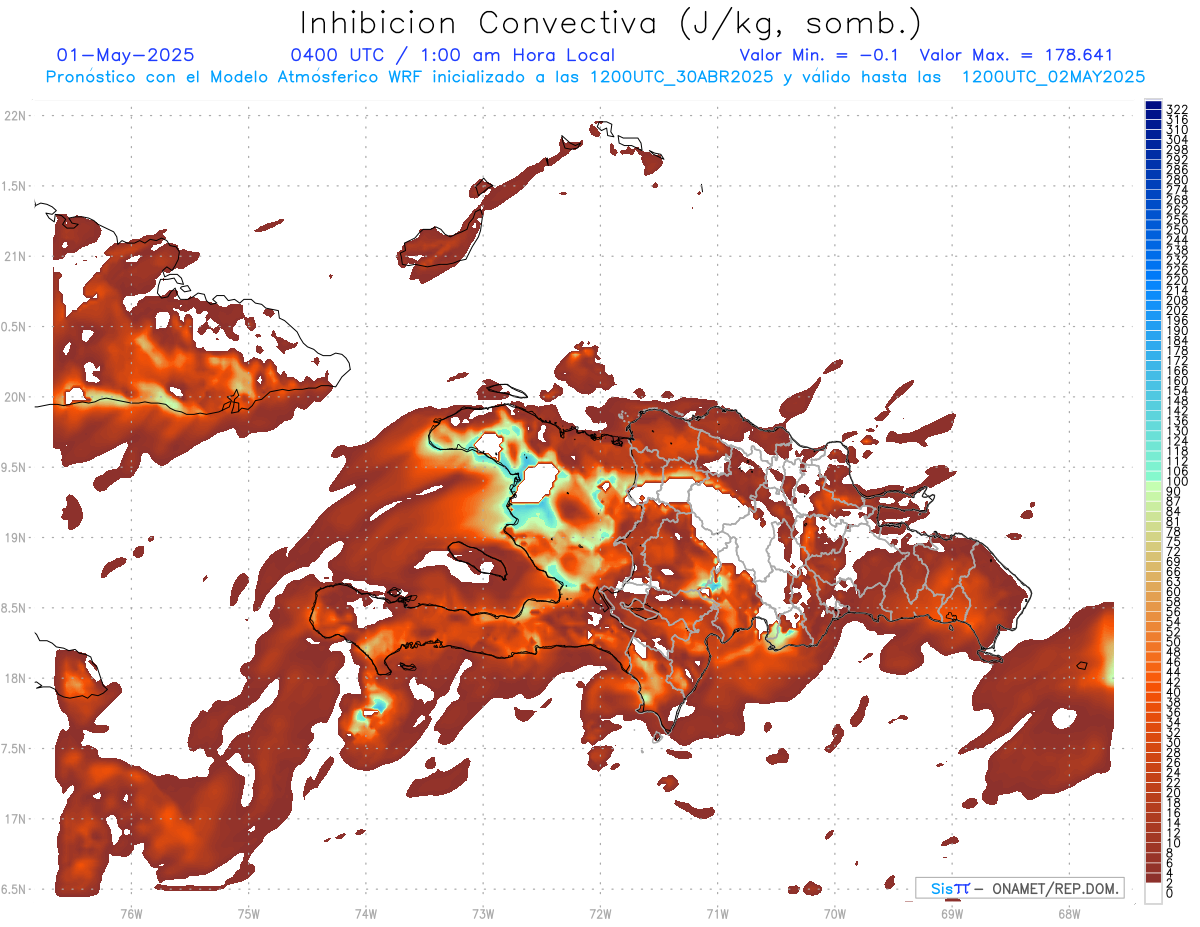Click the '22N' latitude label
1200x927 pixels.
16,116
